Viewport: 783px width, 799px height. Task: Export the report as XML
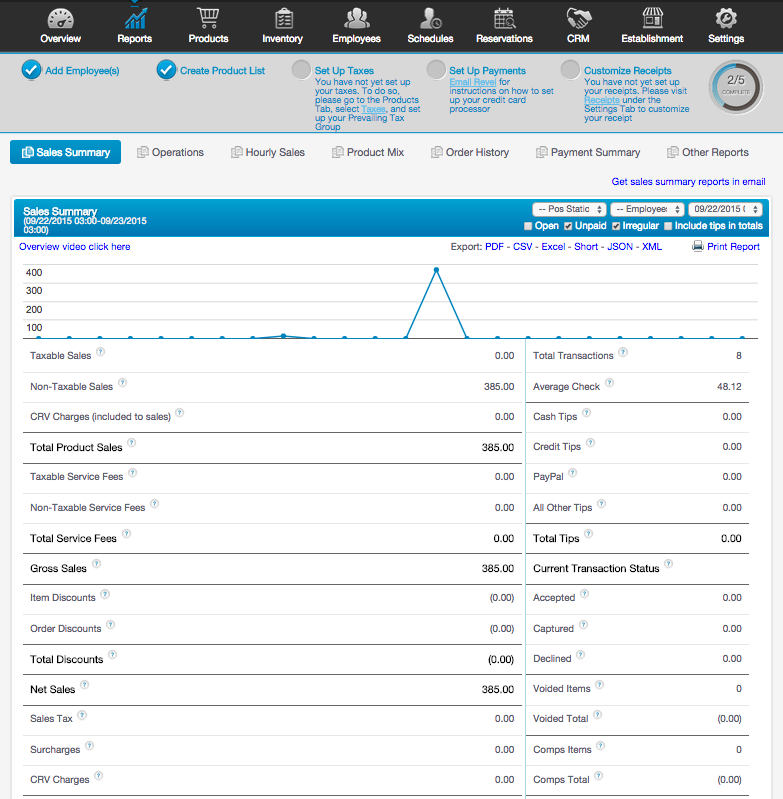tap(652, 247)
